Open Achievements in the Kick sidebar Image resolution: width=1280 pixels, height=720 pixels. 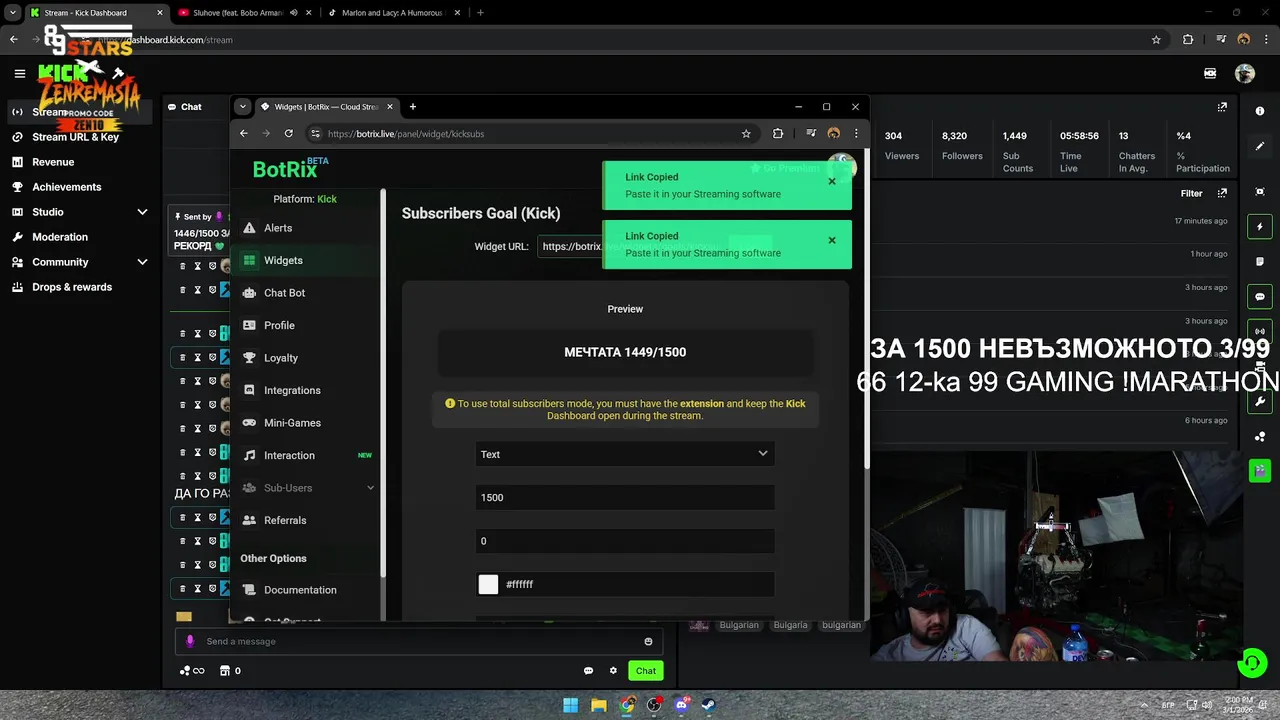[x=67, y=187]
